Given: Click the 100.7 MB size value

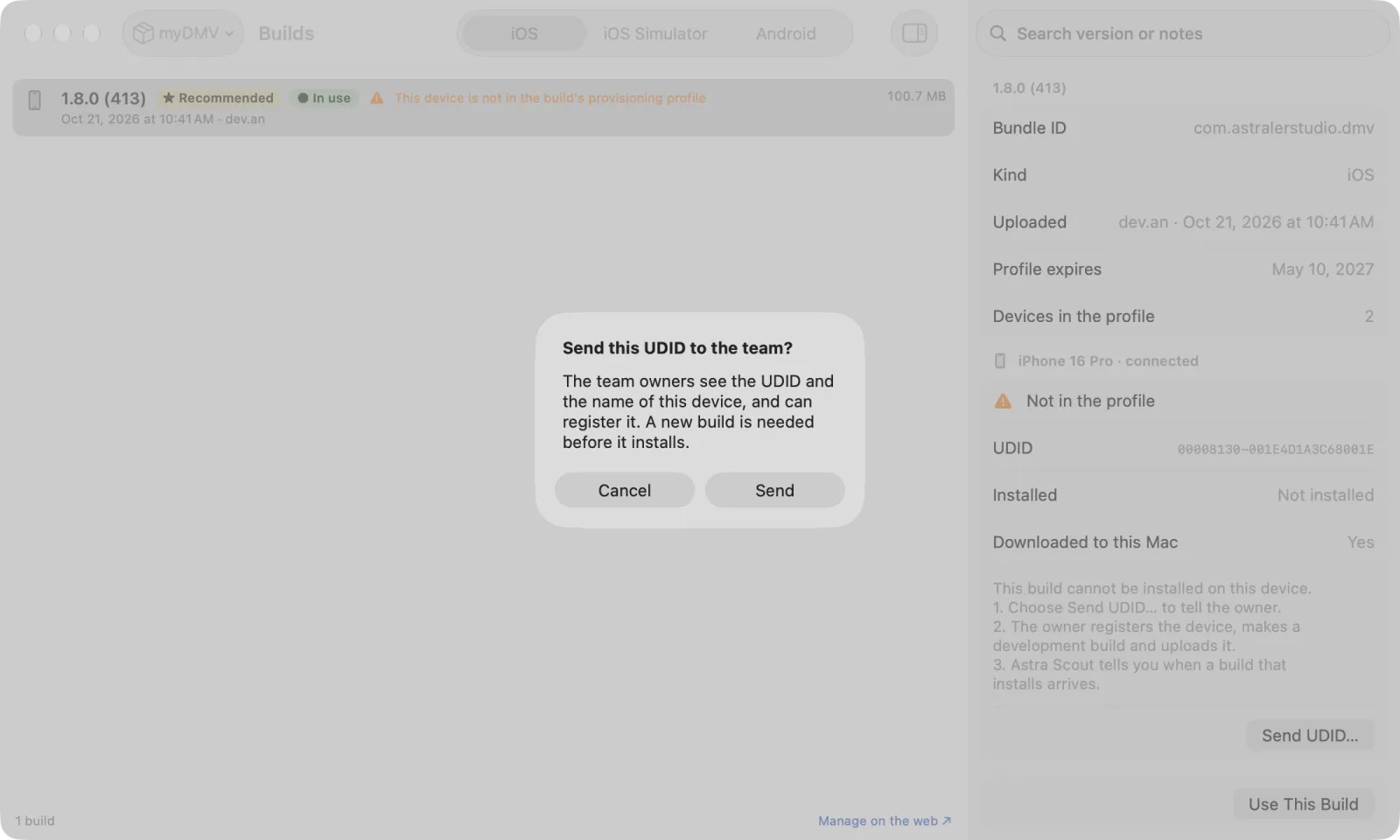Looking at the screenshot, I should point(916,96).
